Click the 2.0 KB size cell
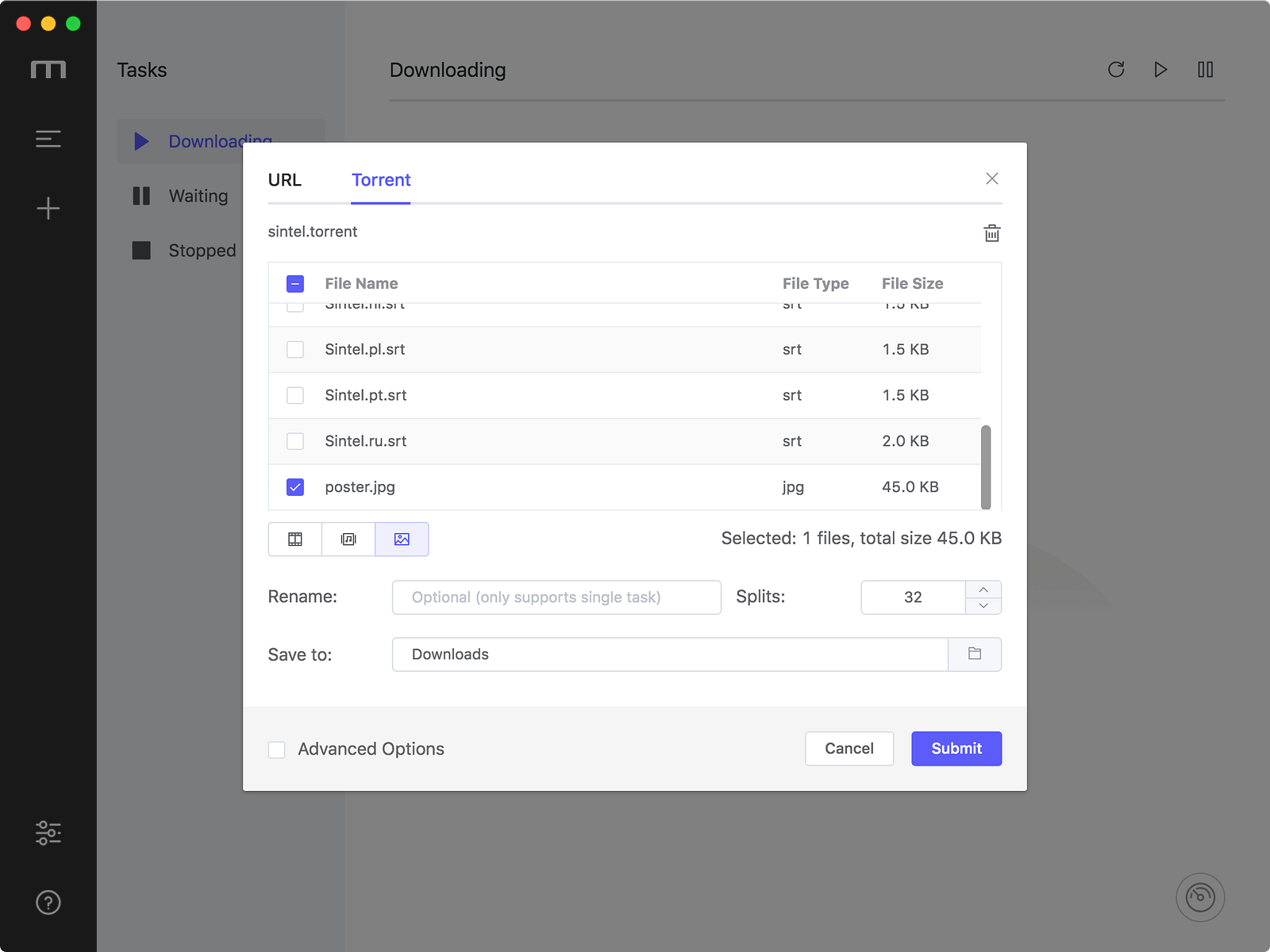This screenshot has height=952, width=1270. [x=906, y=441]
